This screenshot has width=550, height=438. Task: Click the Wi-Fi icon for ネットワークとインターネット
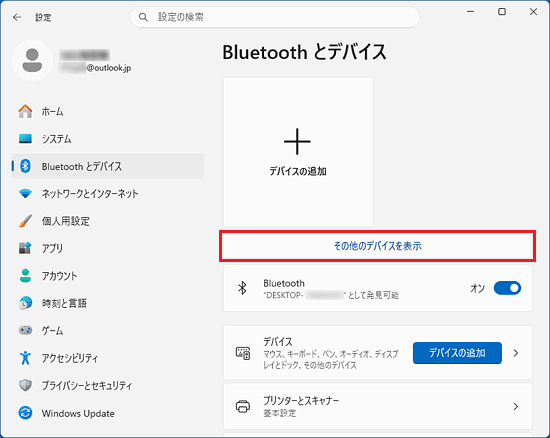coord(25,194)
